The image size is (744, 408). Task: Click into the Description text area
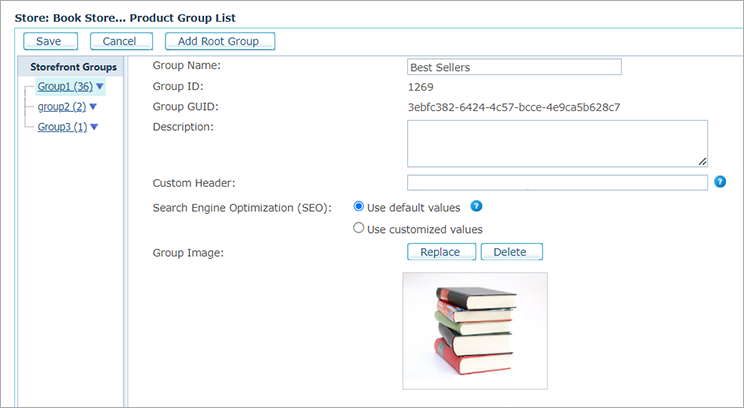pos(556,143)
